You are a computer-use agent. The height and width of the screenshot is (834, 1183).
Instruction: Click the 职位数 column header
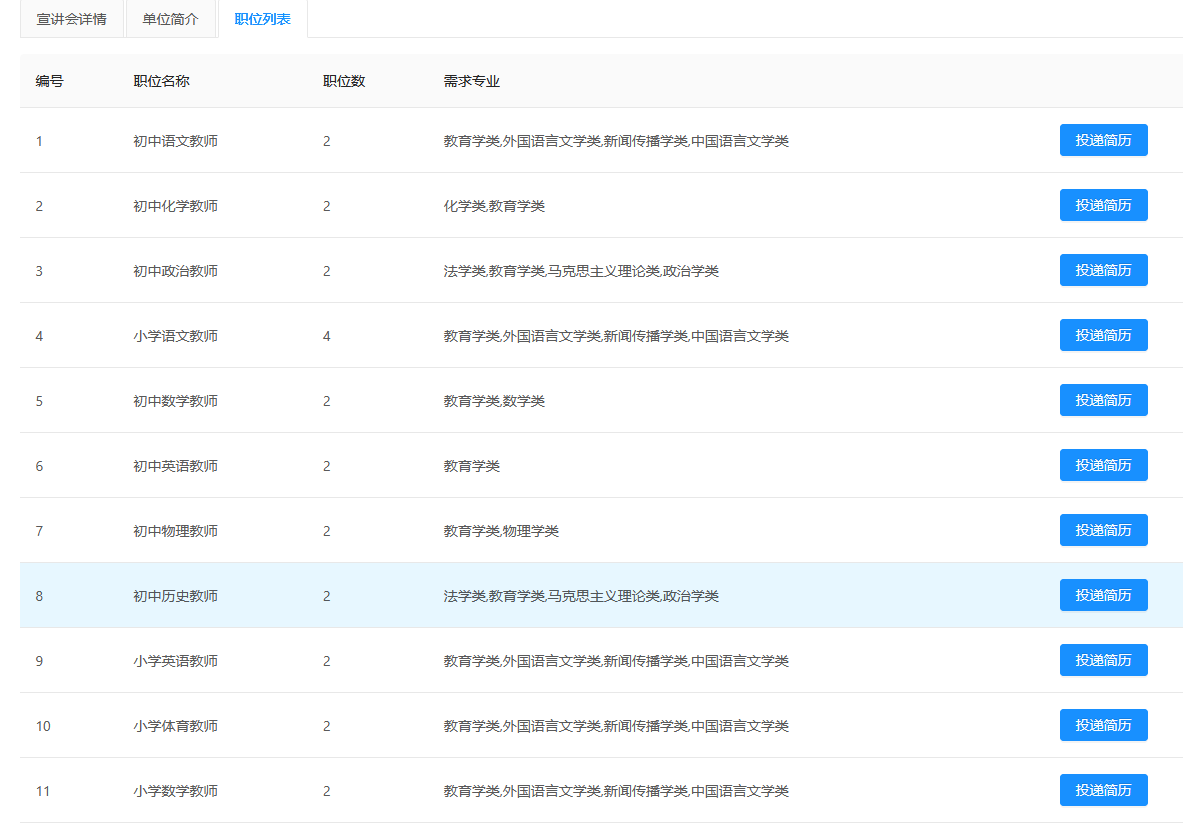click(344, 81)
